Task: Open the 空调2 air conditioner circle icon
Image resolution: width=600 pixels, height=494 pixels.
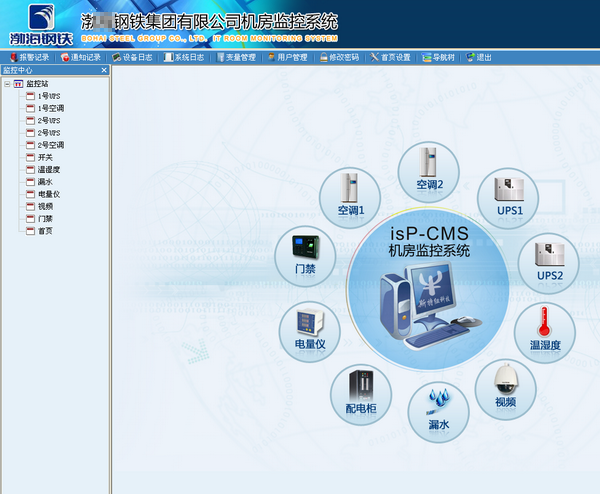Action: click(x=429, y=172)
